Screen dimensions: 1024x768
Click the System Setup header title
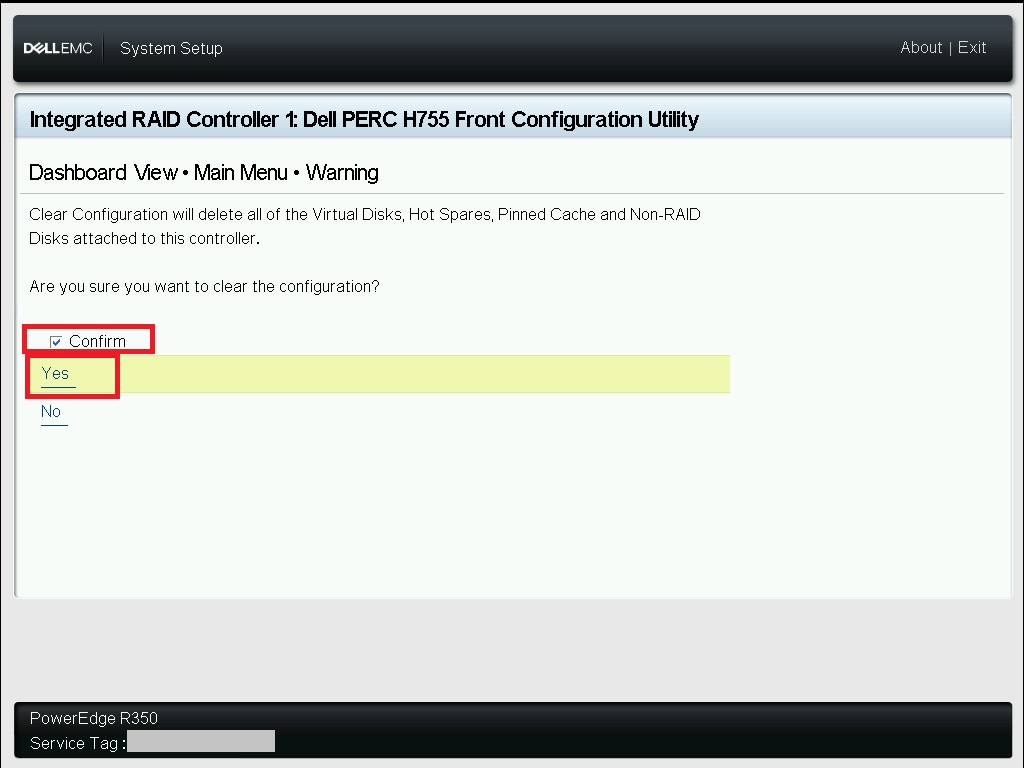(171, 48)
